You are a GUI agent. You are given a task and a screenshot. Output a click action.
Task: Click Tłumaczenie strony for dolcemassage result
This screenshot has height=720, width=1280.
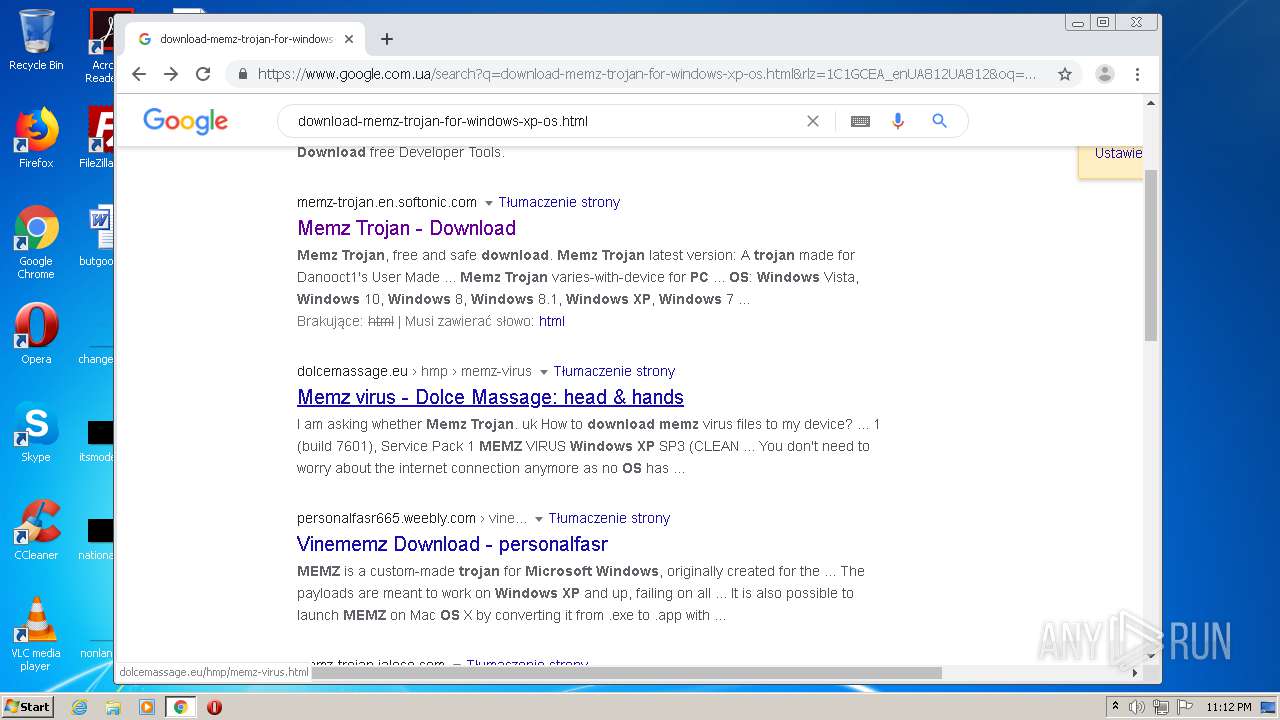pos(614,371)
